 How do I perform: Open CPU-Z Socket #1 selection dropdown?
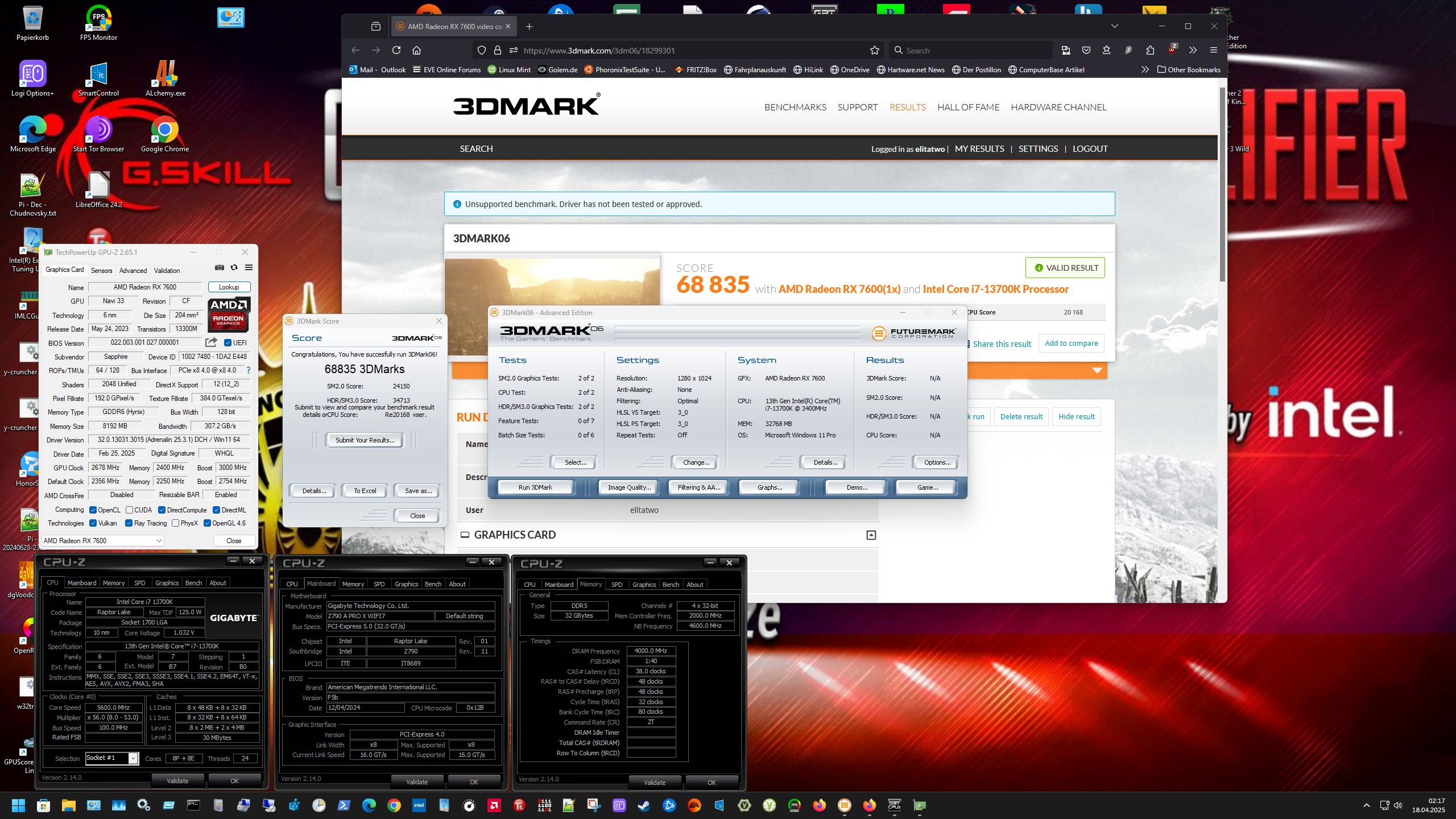tap(112, 758)
